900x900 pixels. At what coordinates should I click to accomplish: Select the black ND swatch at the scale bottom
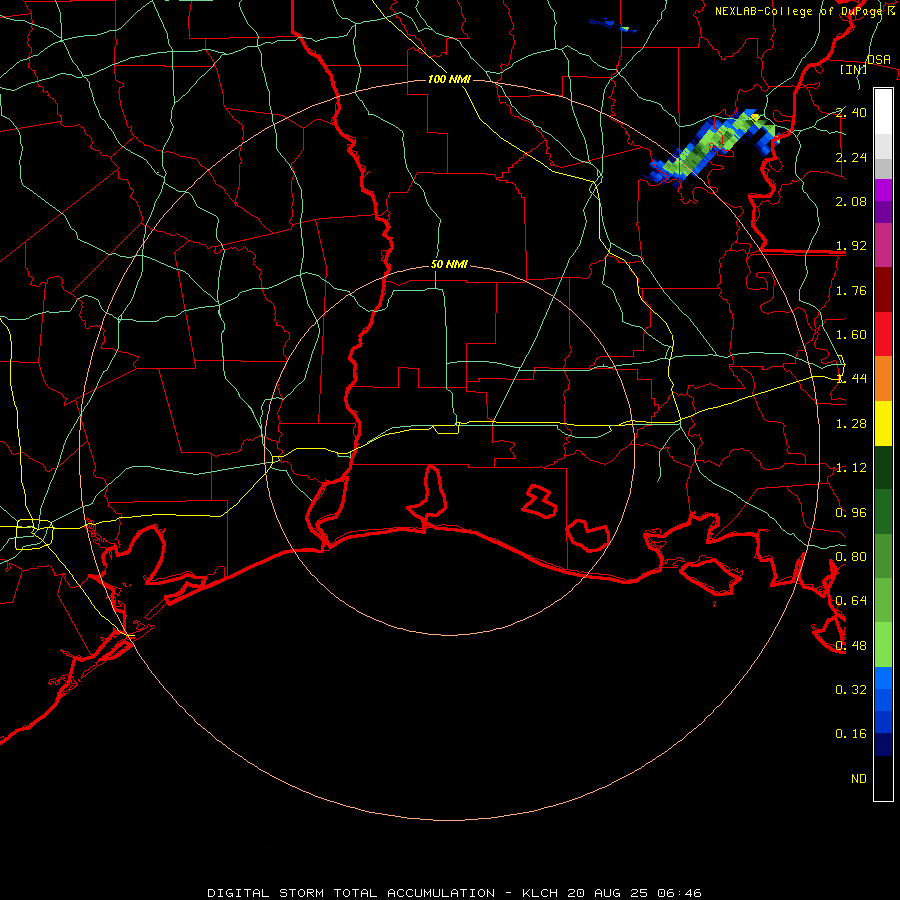pyautogui.click(x=883, y=778)
